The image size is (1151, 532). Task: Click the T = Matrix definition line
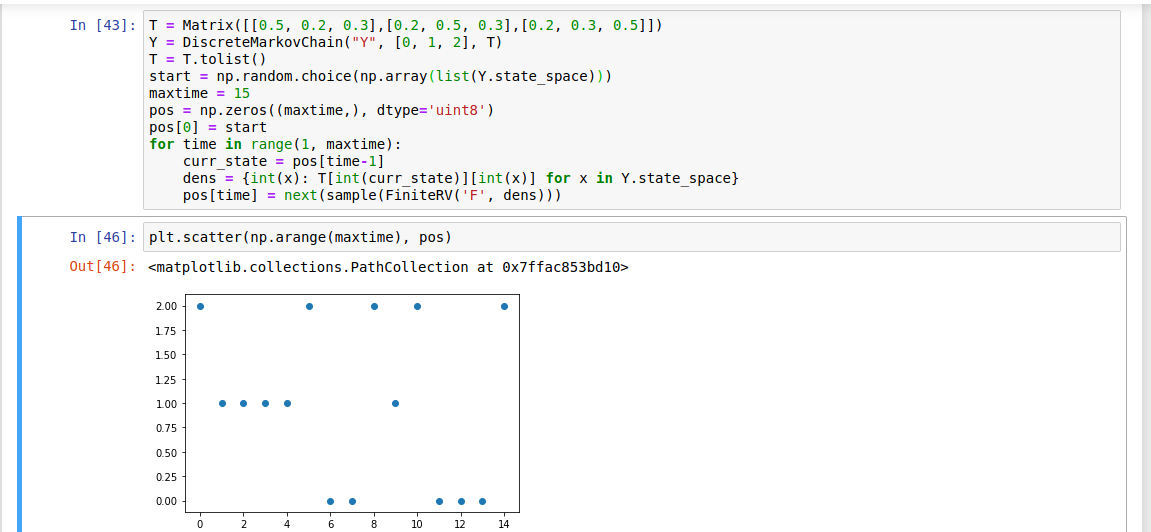coord(406,26)
